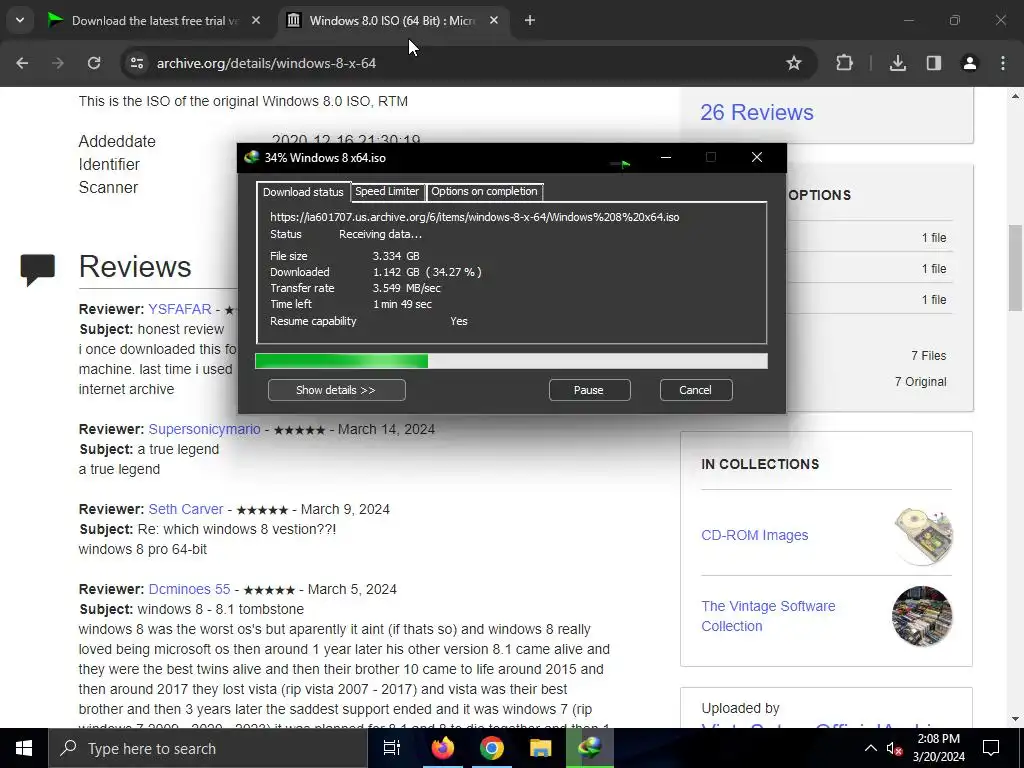1024x768 pixels.
Task: Cancel the Windows 8 x64.iso download
Action: pos(696,390)
